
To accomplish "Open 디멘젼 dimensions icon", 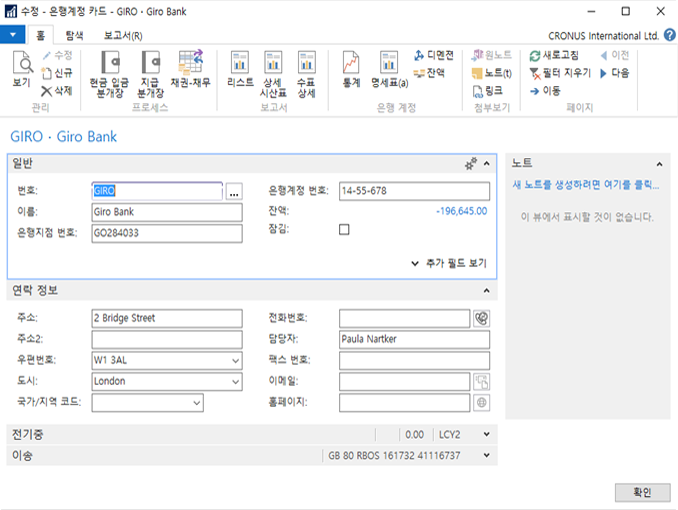I will coord(419,55).
